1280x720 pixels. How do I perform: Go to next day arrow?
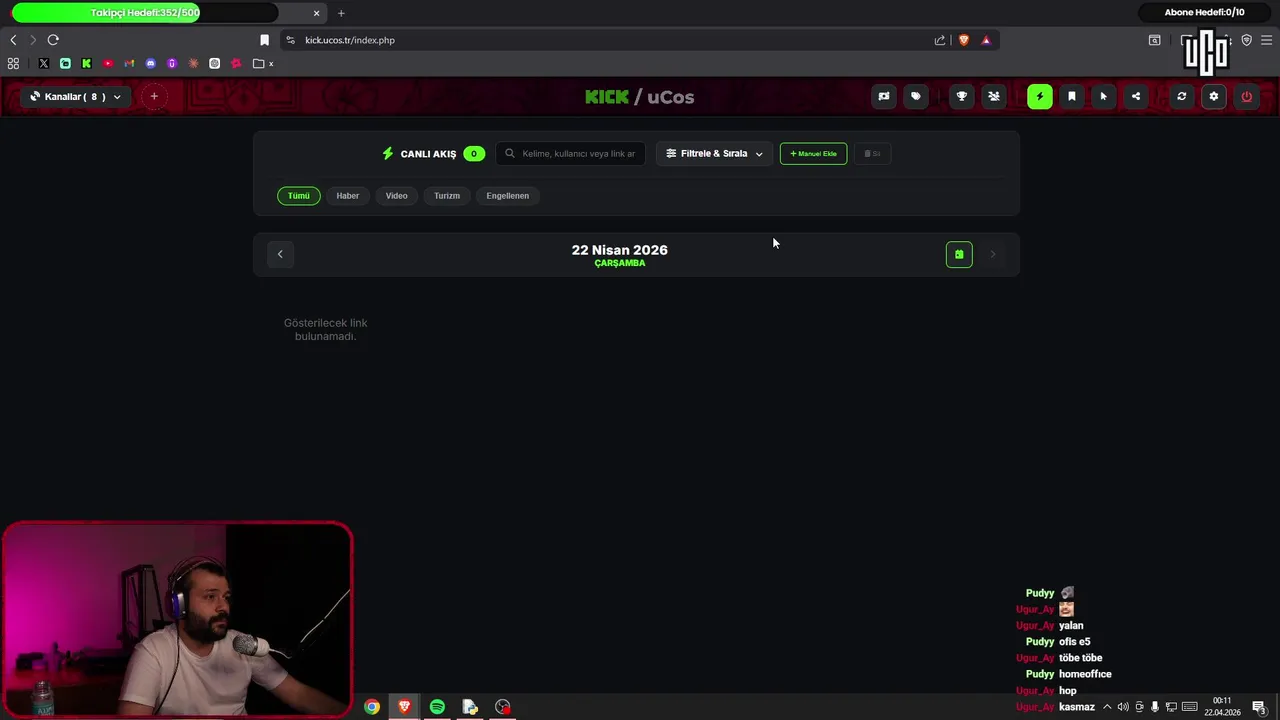click(x=993, y=254)
